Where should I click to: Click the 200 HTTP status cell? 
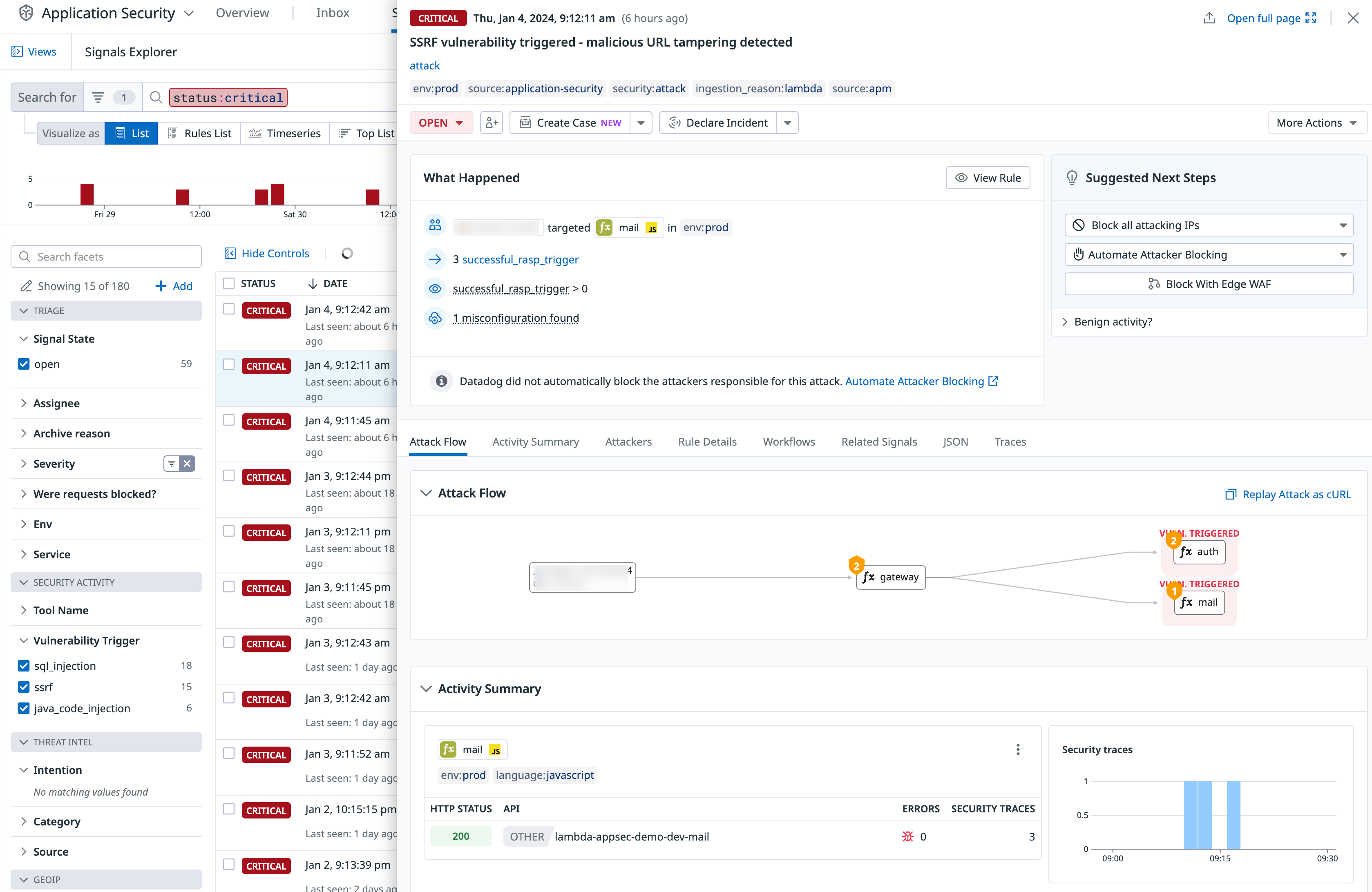tap(460, 836)
